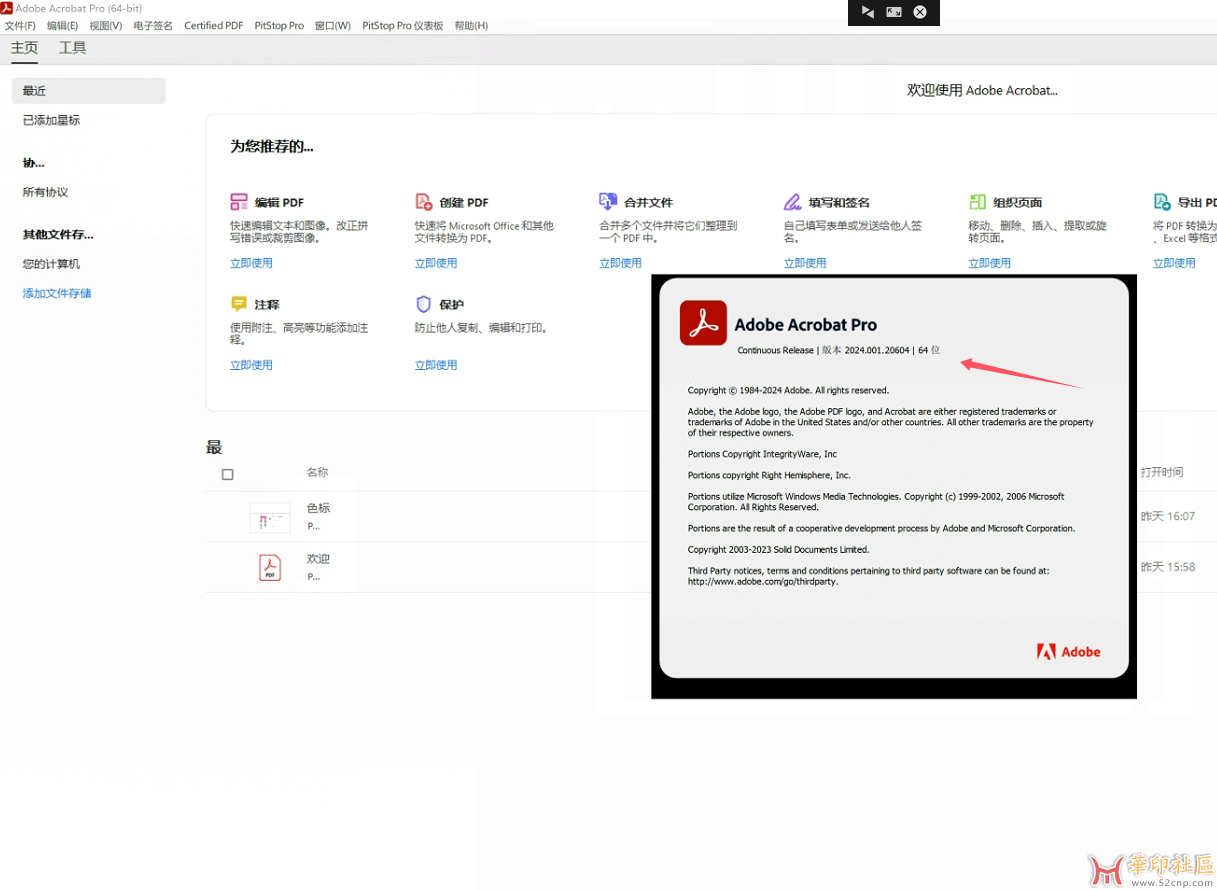Select the 色标 file name in the recent list
This screenshot has width=1217, height=890.
click(x=318, y=508)
